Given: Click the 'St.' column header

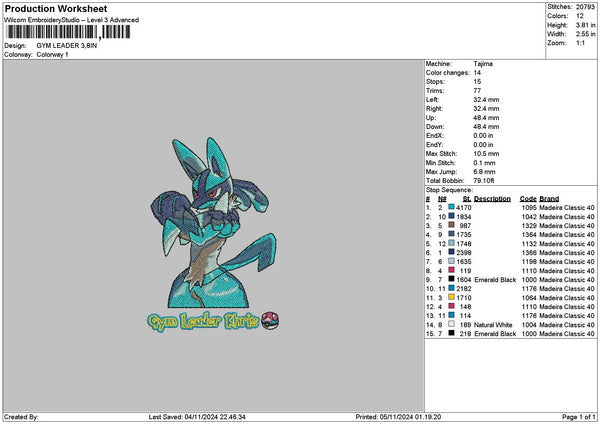Looking at the screenshot, I should (x=467, y=199).
